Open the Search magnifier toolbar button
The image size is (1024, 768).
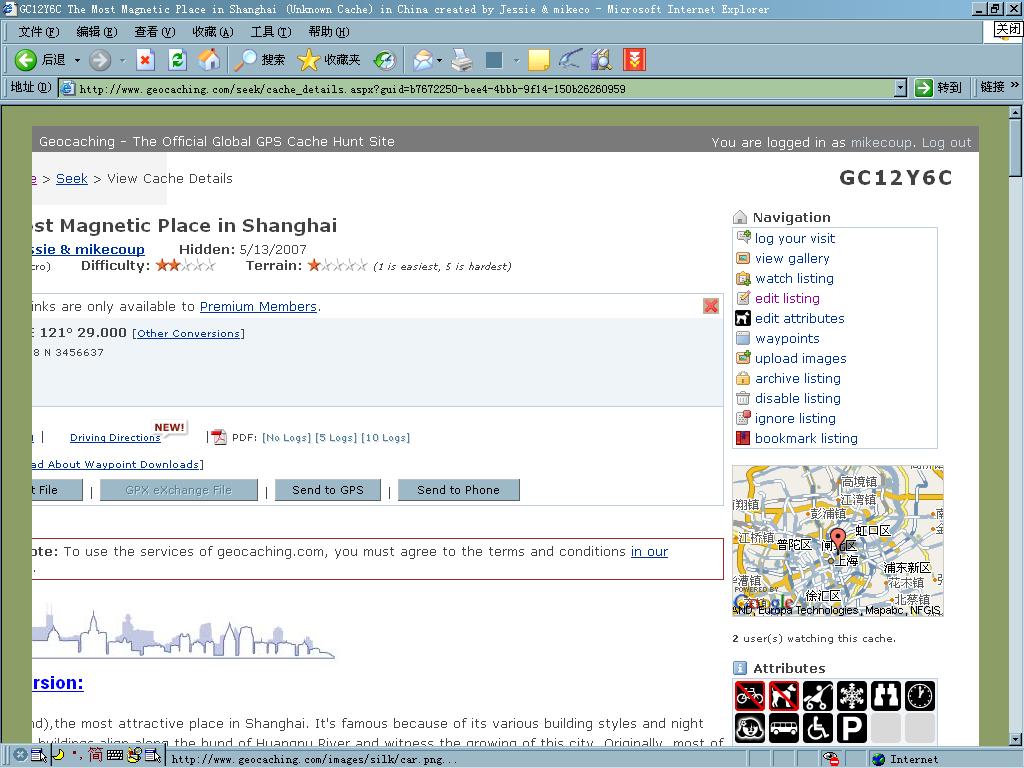click(260, 60)
